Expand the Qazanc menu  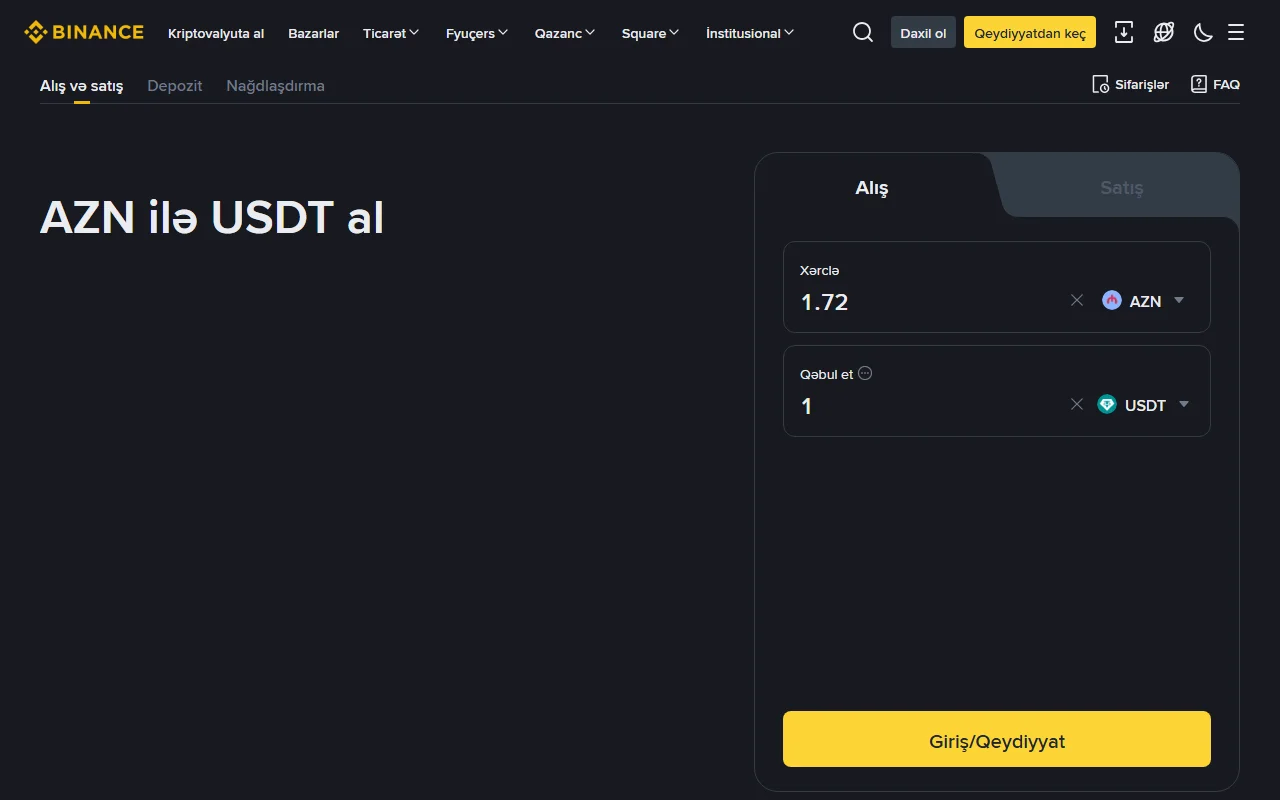click(565, 33)
